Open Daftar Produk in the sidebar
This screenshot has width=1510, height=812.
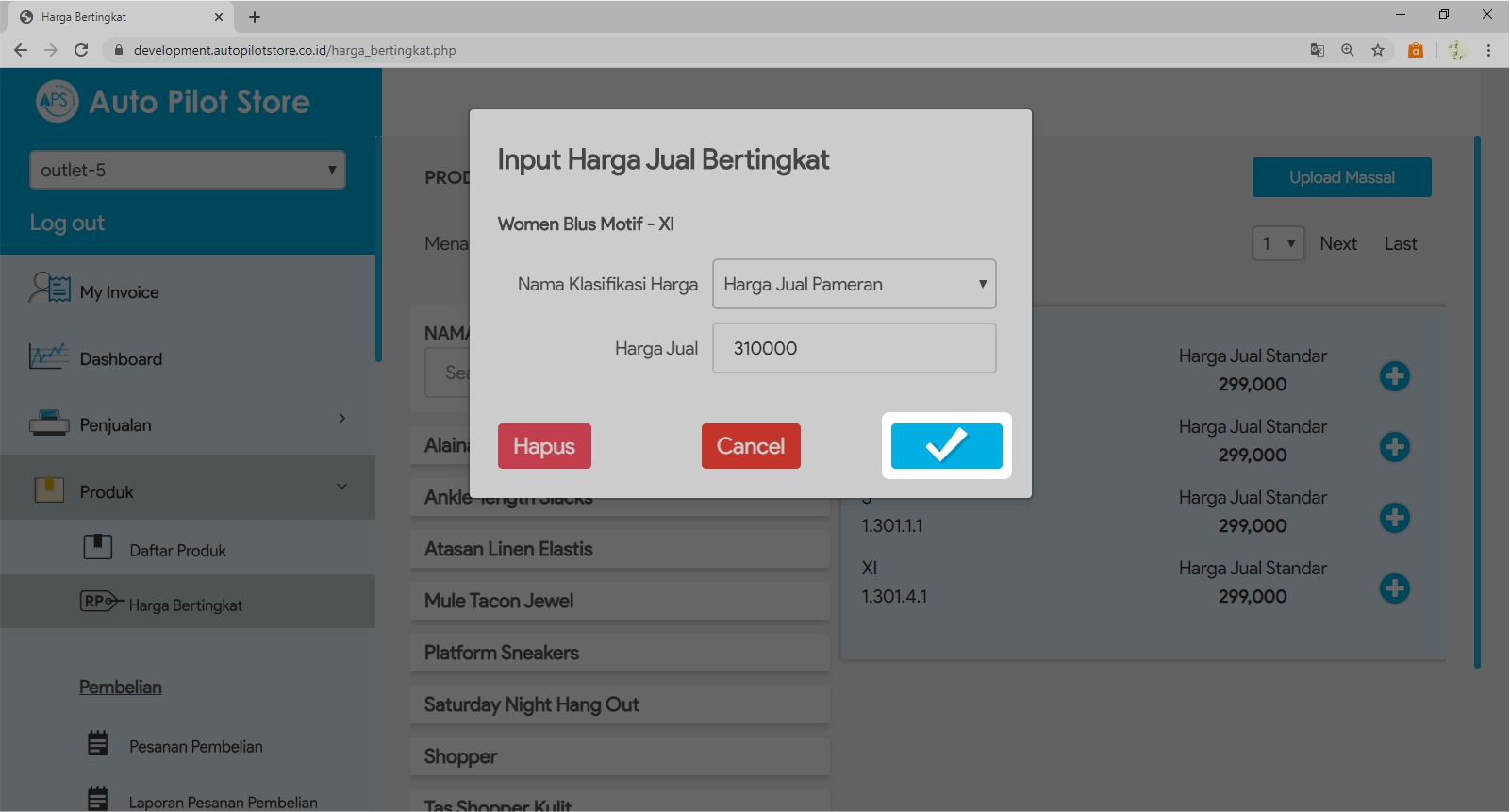point(177,551)
